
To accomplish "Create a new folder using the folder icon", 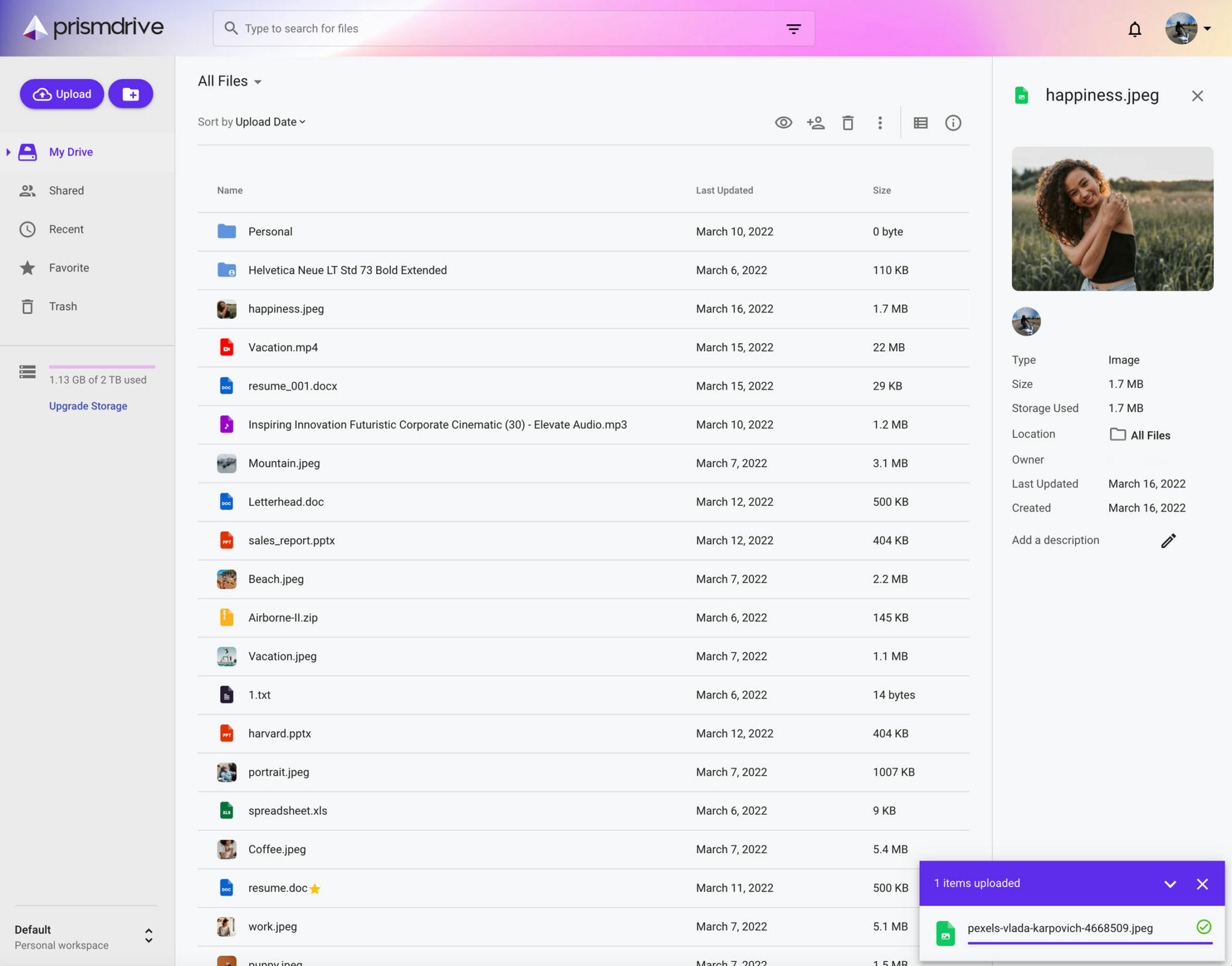I will point(131,93).
